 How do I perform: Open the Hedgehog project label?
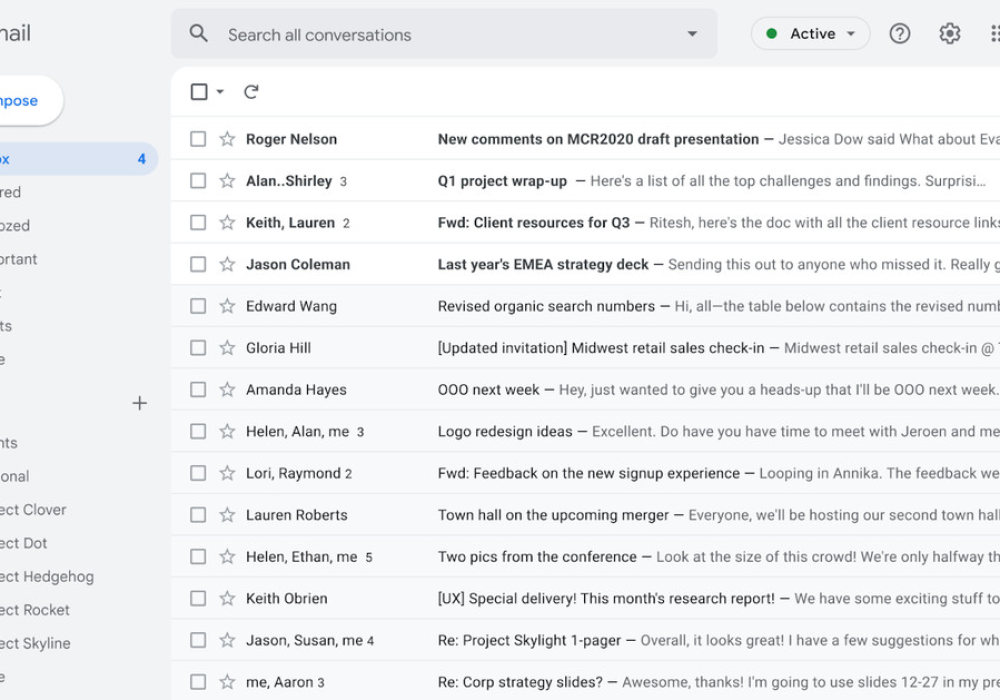tap(47, 577)
